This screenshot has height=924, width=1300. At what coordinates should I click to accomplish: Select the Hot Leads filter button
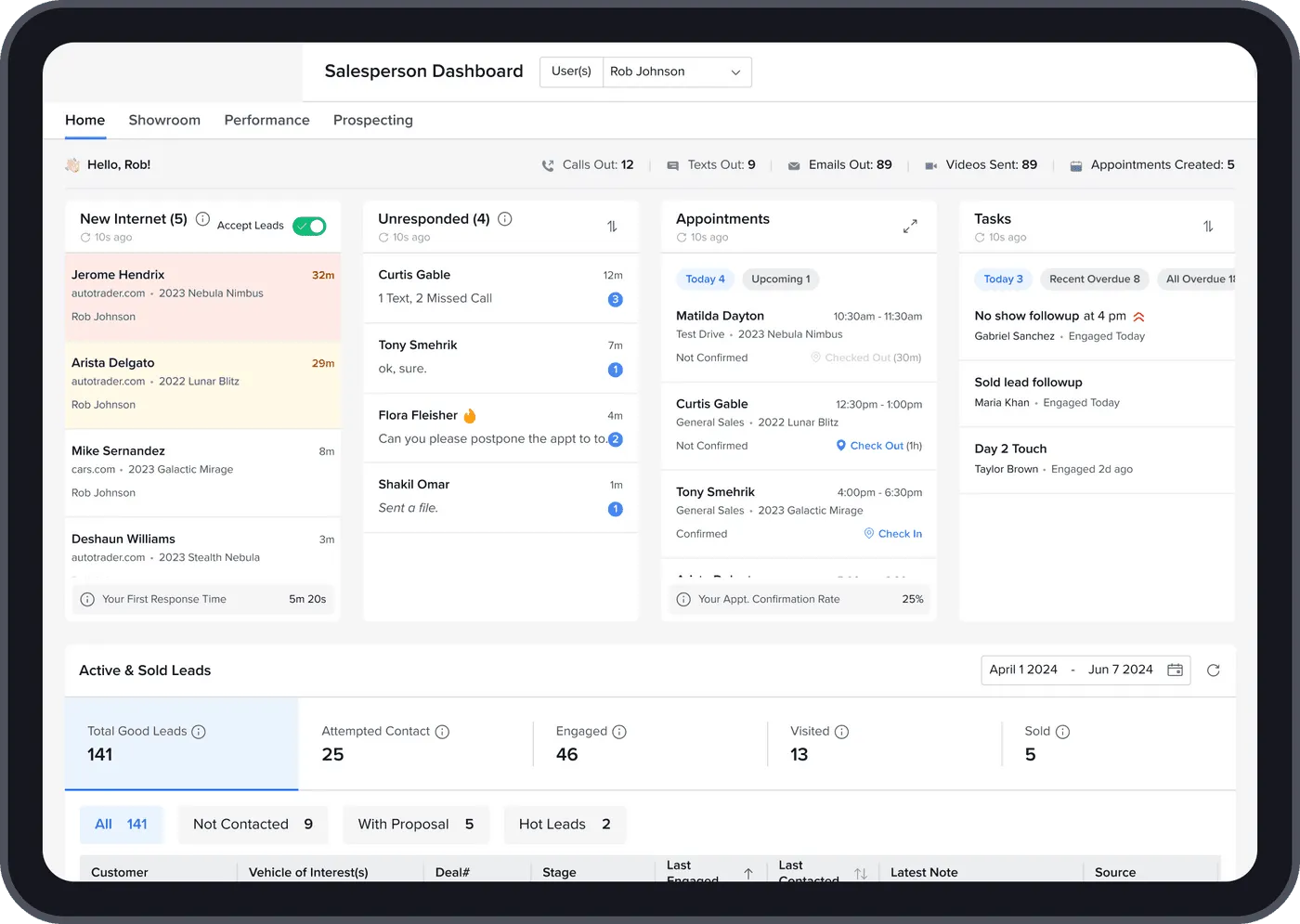click(564, 824)
